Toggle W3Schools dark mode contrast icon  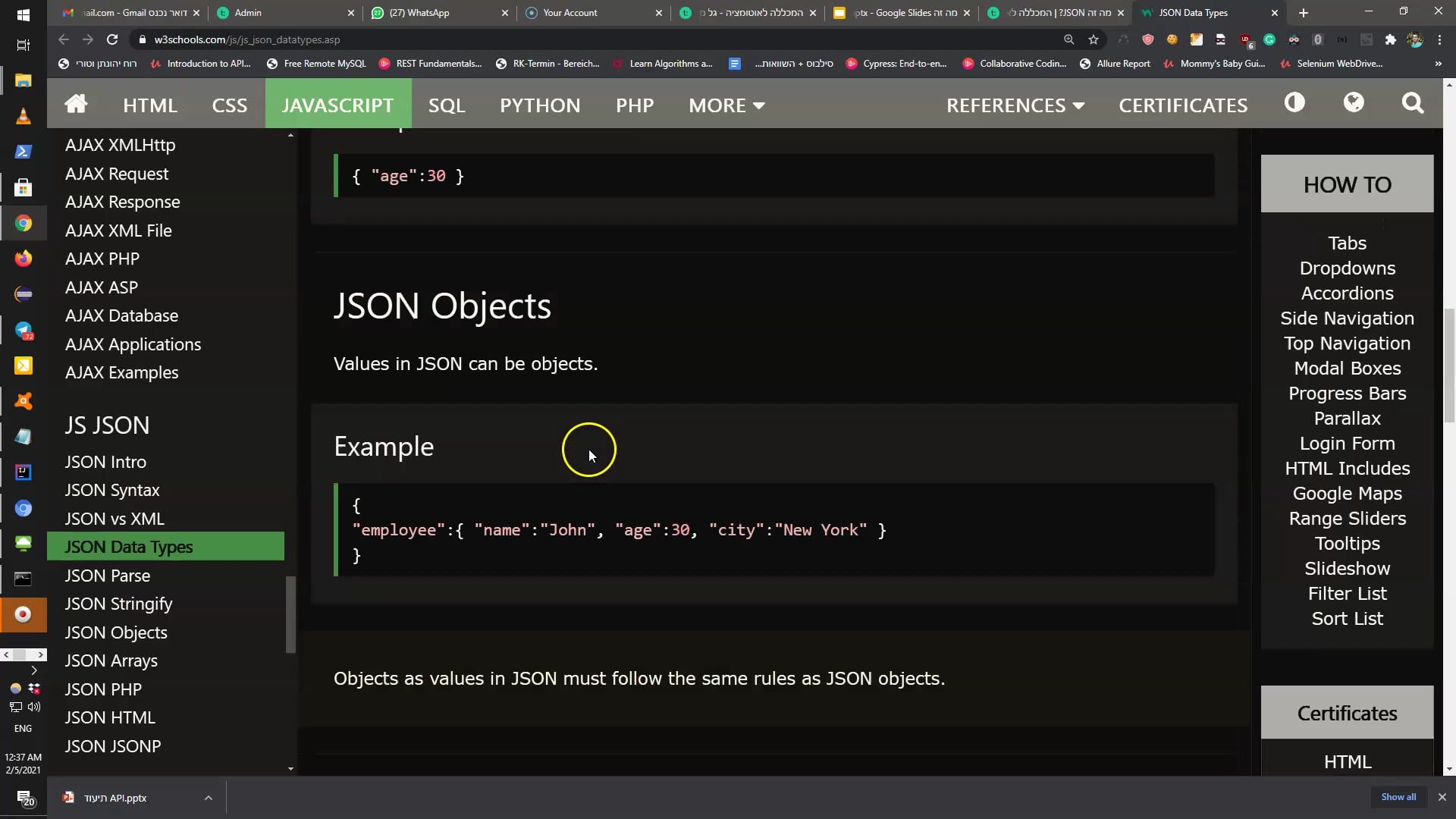(x=1294, y=103)
